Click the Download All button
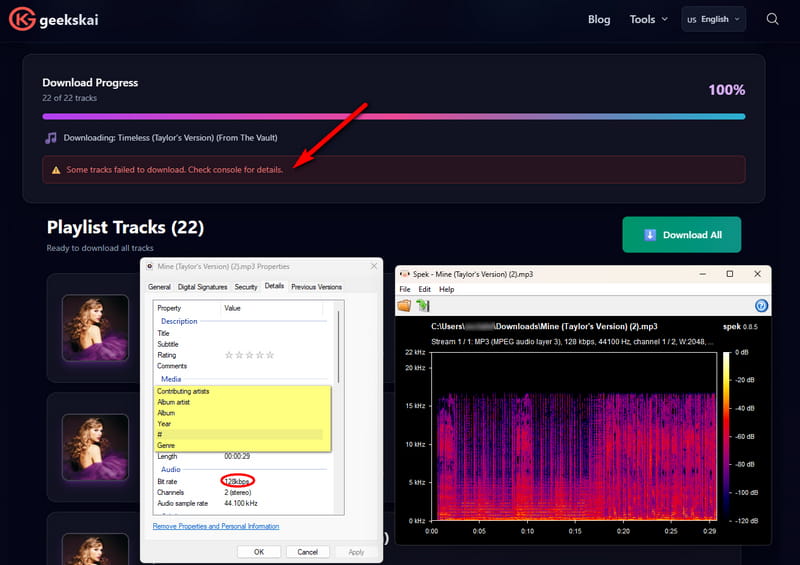The width and height of the screenshot is (800, 565). 682,235
